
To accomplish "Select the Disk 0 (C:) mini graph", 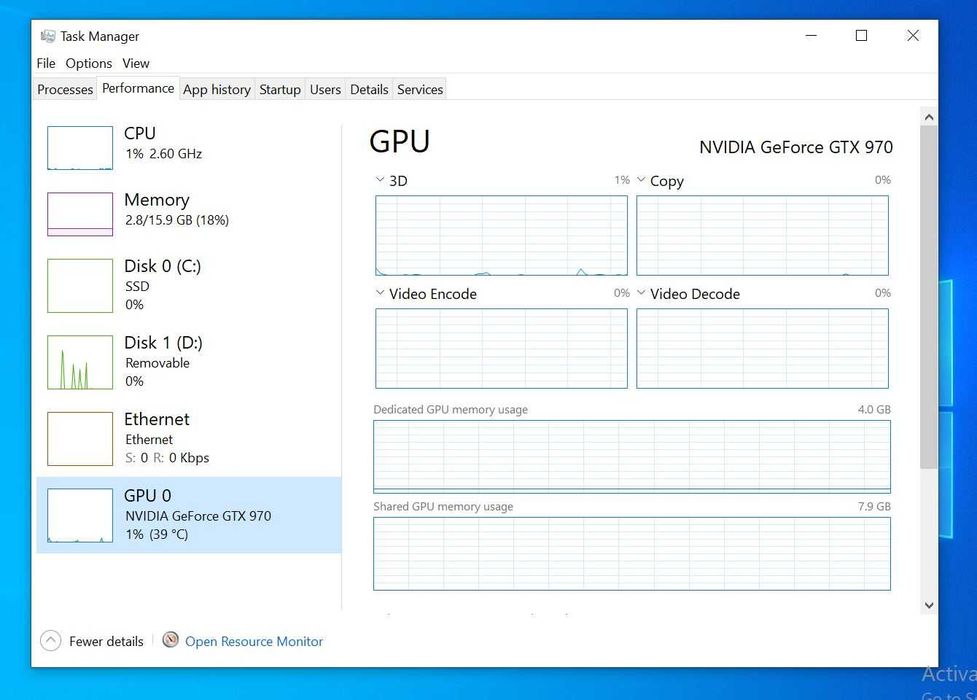I will pos(80,285).
